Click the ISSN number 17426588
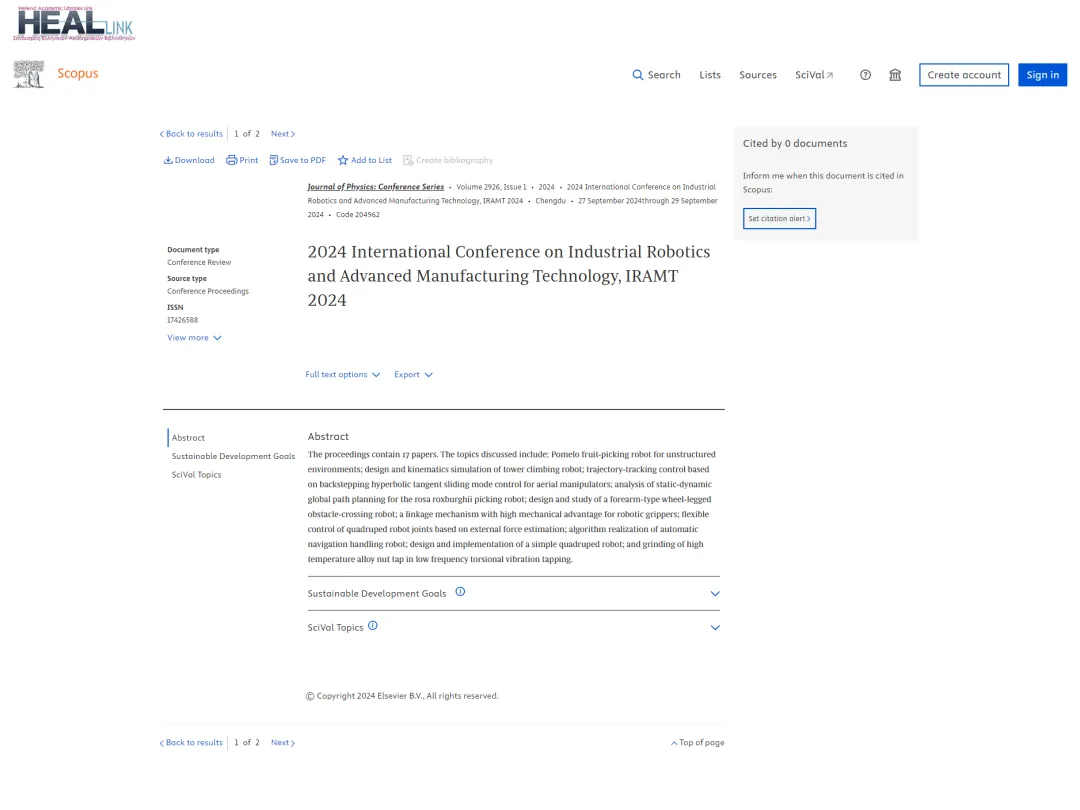 (183, 320)
